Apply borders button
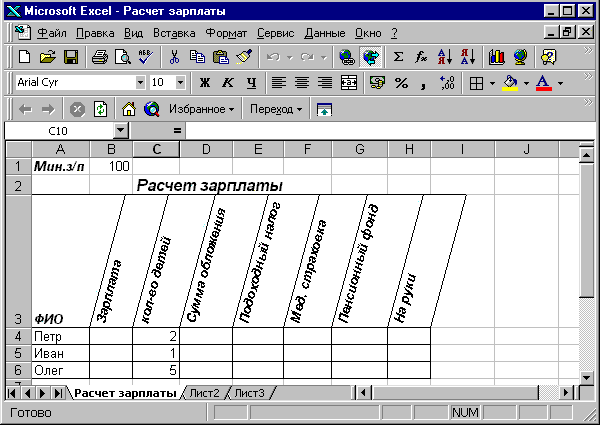 click(x=476, y=83)
